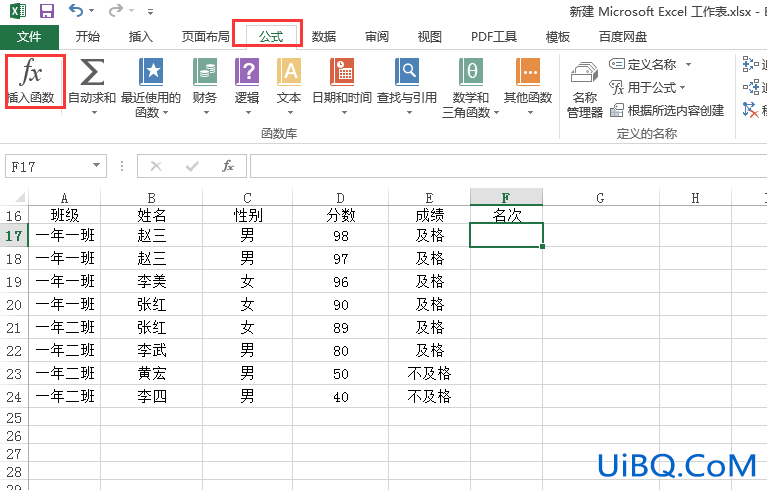Open the Baidu Netdisk (百度网盘) tab

click(623, 37)
